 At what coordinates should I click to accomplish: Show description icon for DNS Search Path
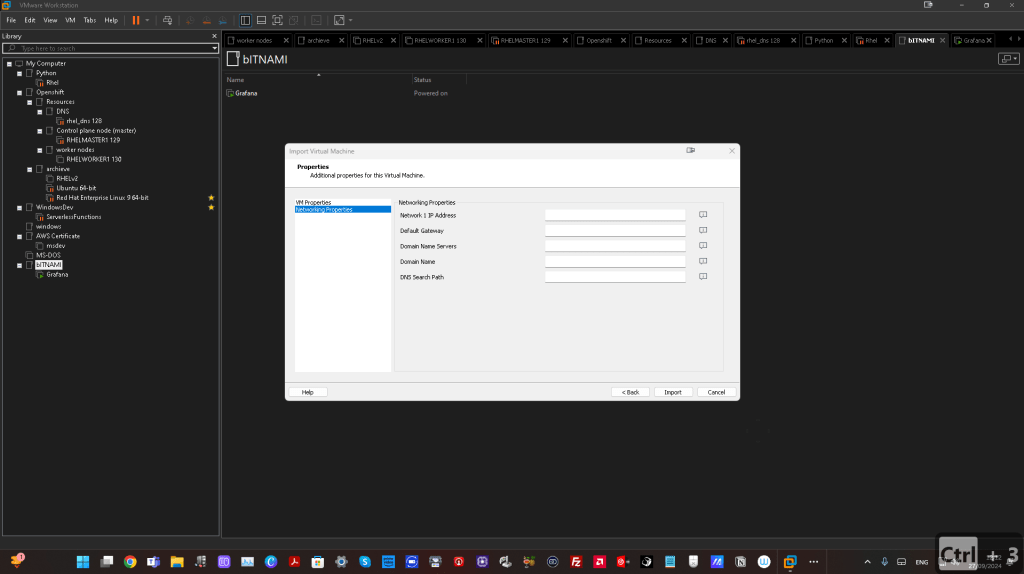[x=703, y=277]
